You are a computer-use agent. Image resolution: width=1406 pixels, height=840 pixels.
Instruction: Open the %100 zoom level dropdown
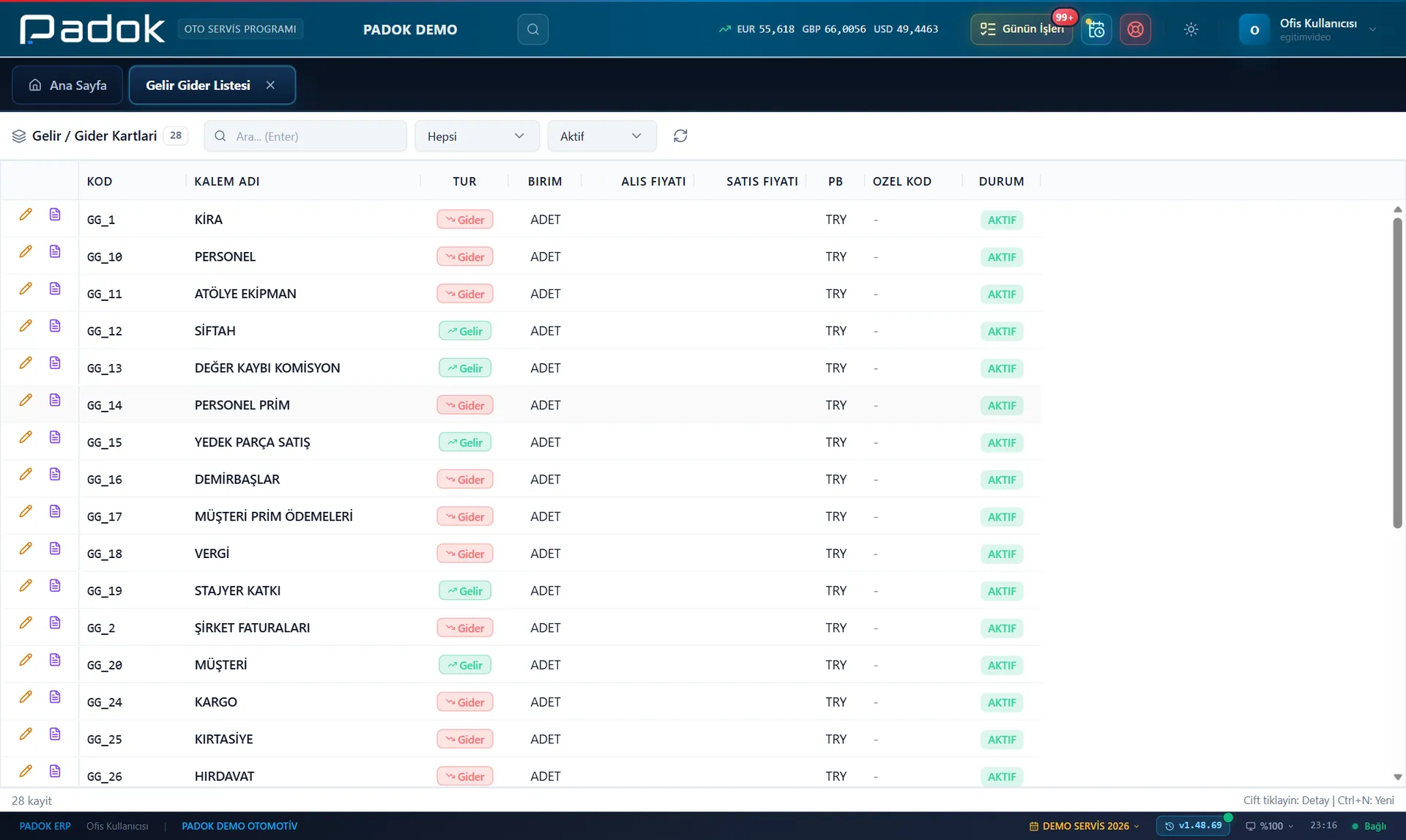(x=1269, y=826)
